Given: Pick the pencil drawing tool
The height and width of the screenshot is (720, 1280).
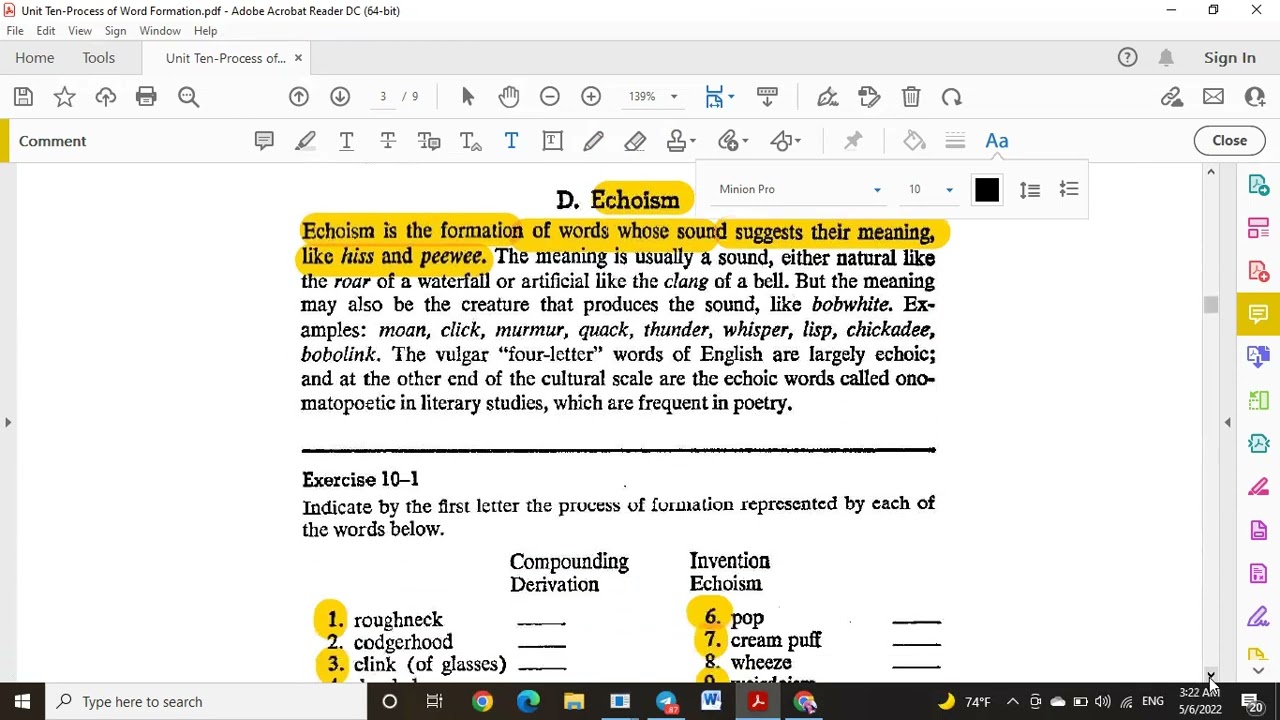Looking at the screenshot, I should pyautogui.click(x=593, y=141).
